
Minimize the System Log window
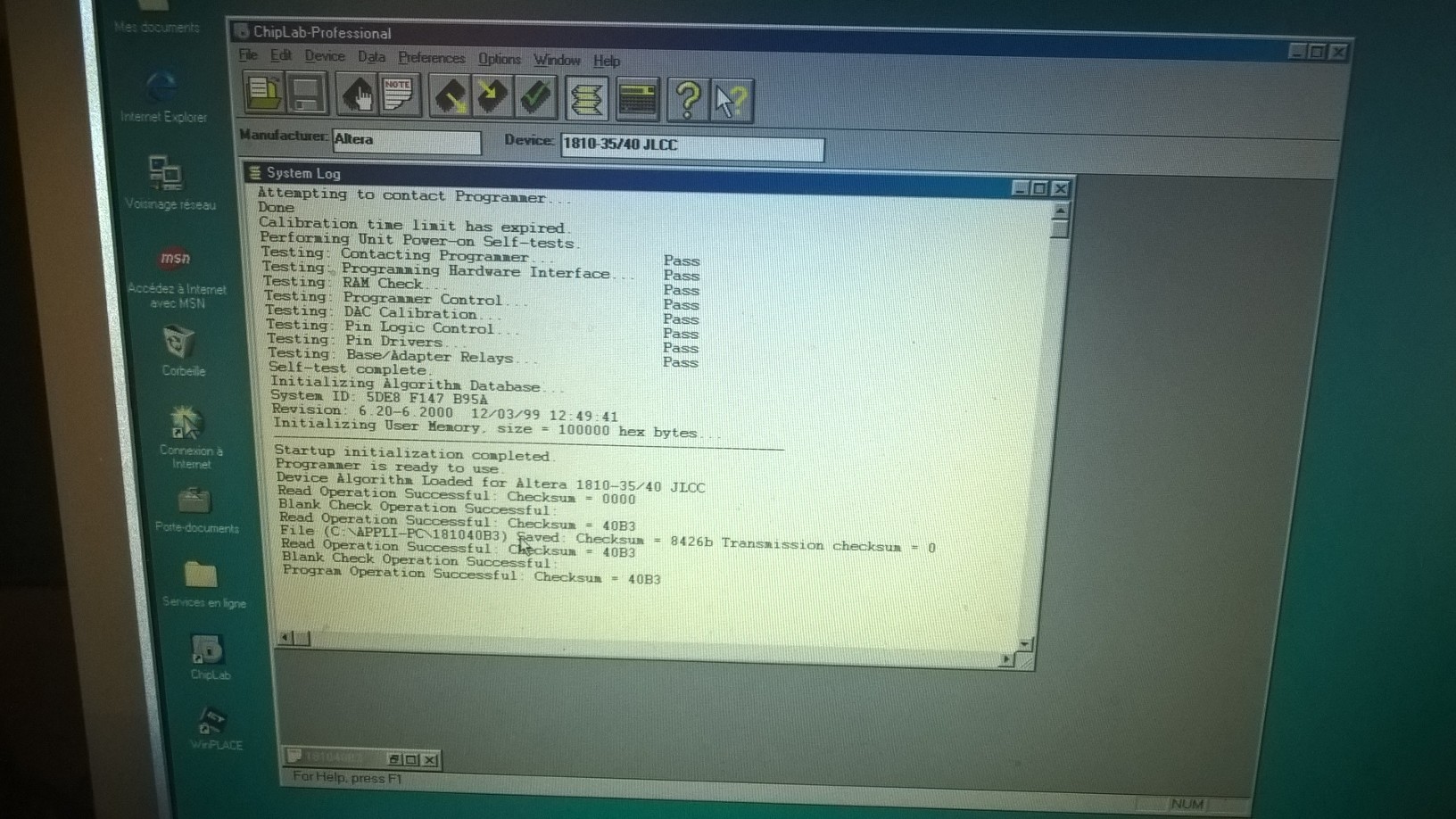[x=1021, y=187]
